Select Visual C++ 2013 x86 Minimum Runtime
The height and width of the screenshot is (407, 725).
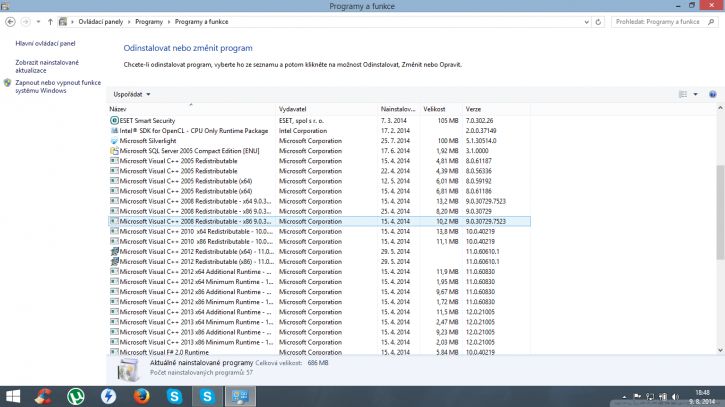pos(319,342)
